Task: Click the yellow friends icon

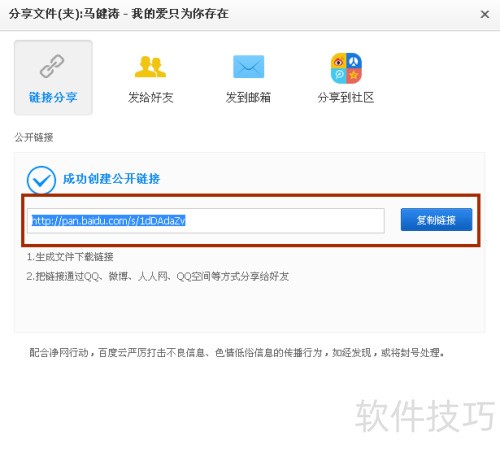Action: (x=150, y=67)
